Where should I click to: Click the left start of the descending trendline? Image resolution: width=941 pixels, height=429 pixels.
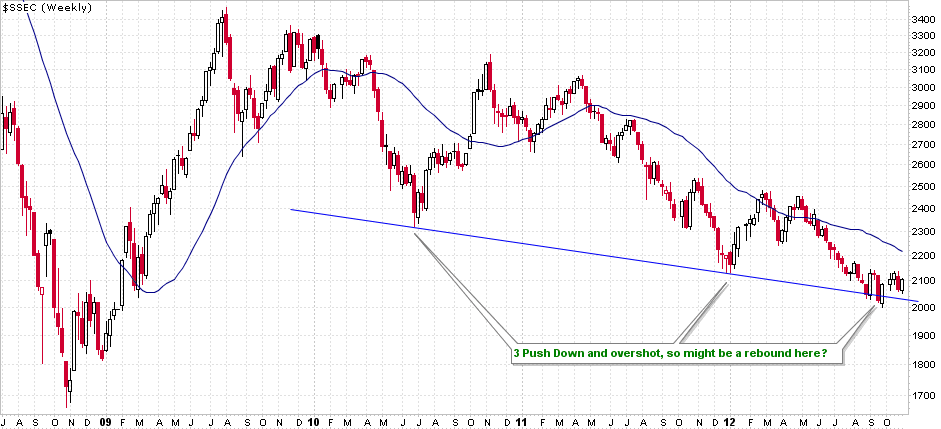[x=291, y=209]
